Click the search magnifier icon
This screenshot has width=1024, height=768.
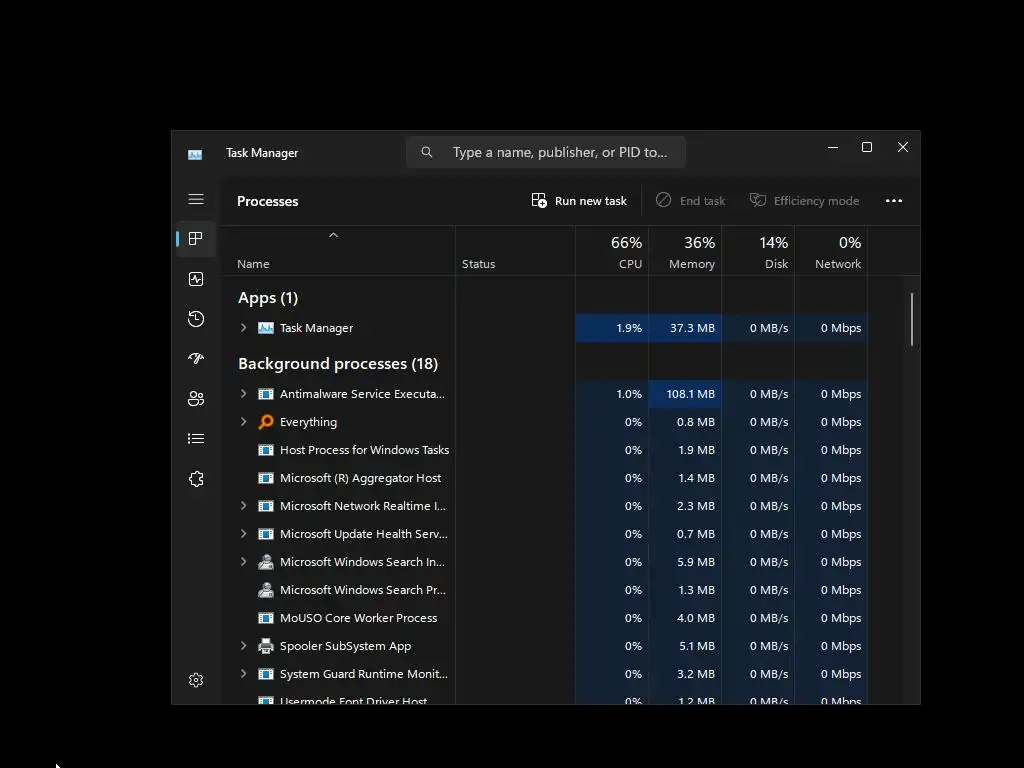426,152
